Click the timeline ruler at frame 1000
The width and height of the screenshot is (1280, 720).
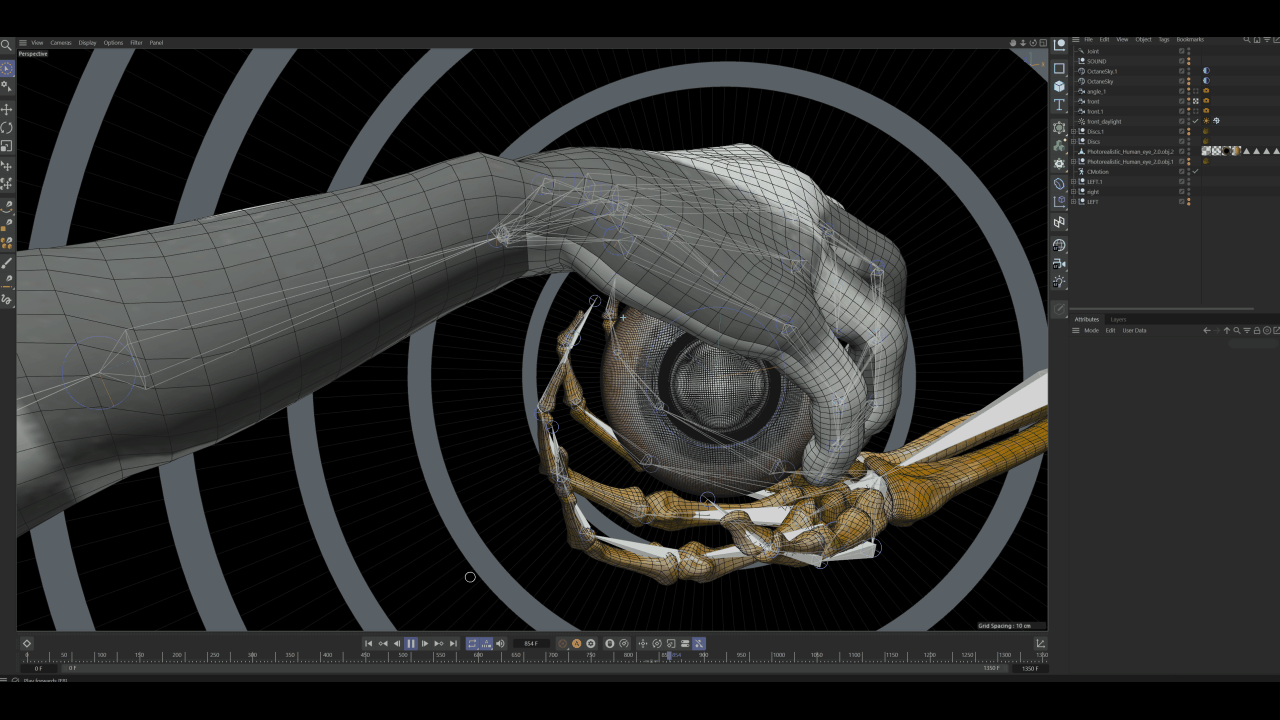778,656
